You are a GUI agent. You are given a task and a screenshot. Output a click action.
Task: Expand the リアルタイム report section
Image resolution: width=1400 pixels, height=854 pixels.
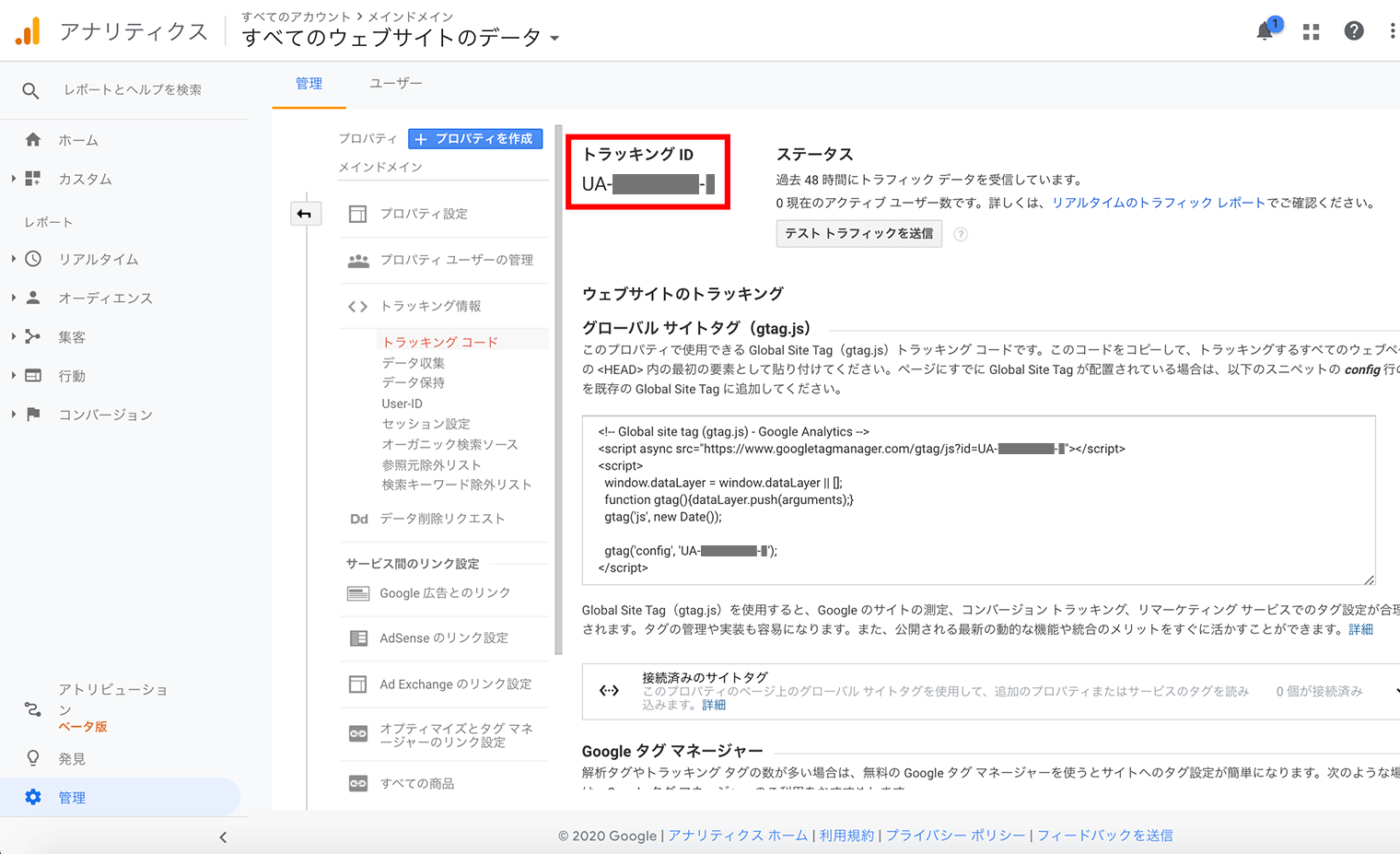(x=13, y=259)
